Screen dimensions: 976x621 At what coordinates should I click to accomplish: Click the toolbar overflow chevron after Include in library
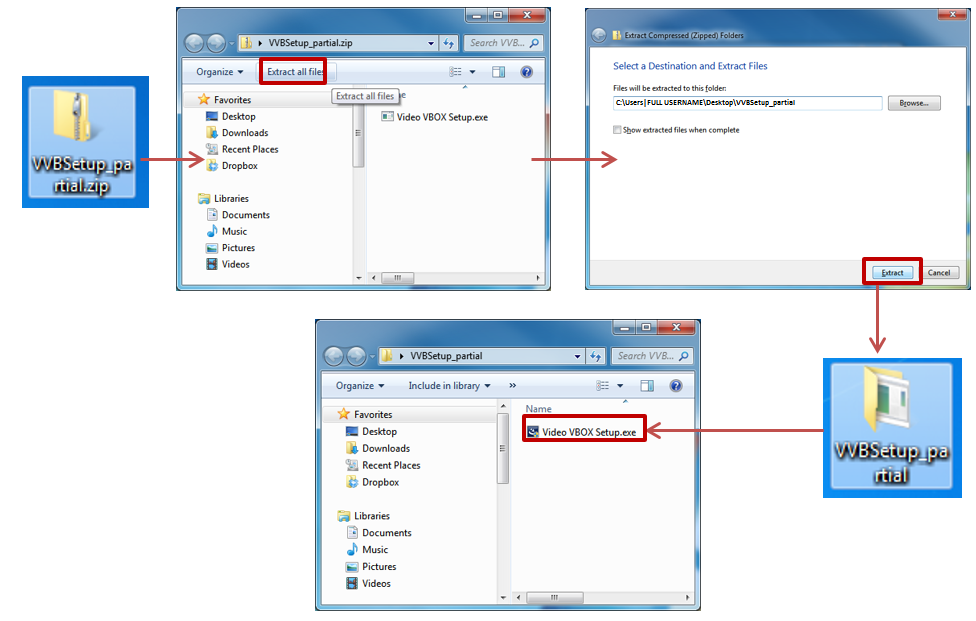(513, 386)
